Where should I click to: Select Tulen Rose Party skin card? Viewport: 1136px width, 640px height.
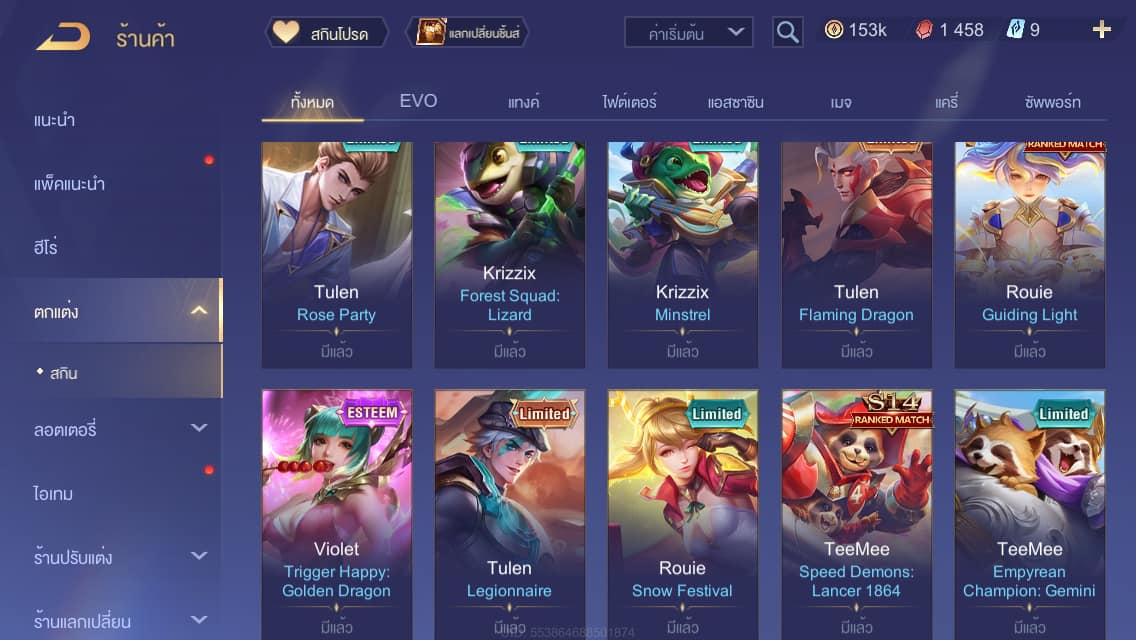336,254
